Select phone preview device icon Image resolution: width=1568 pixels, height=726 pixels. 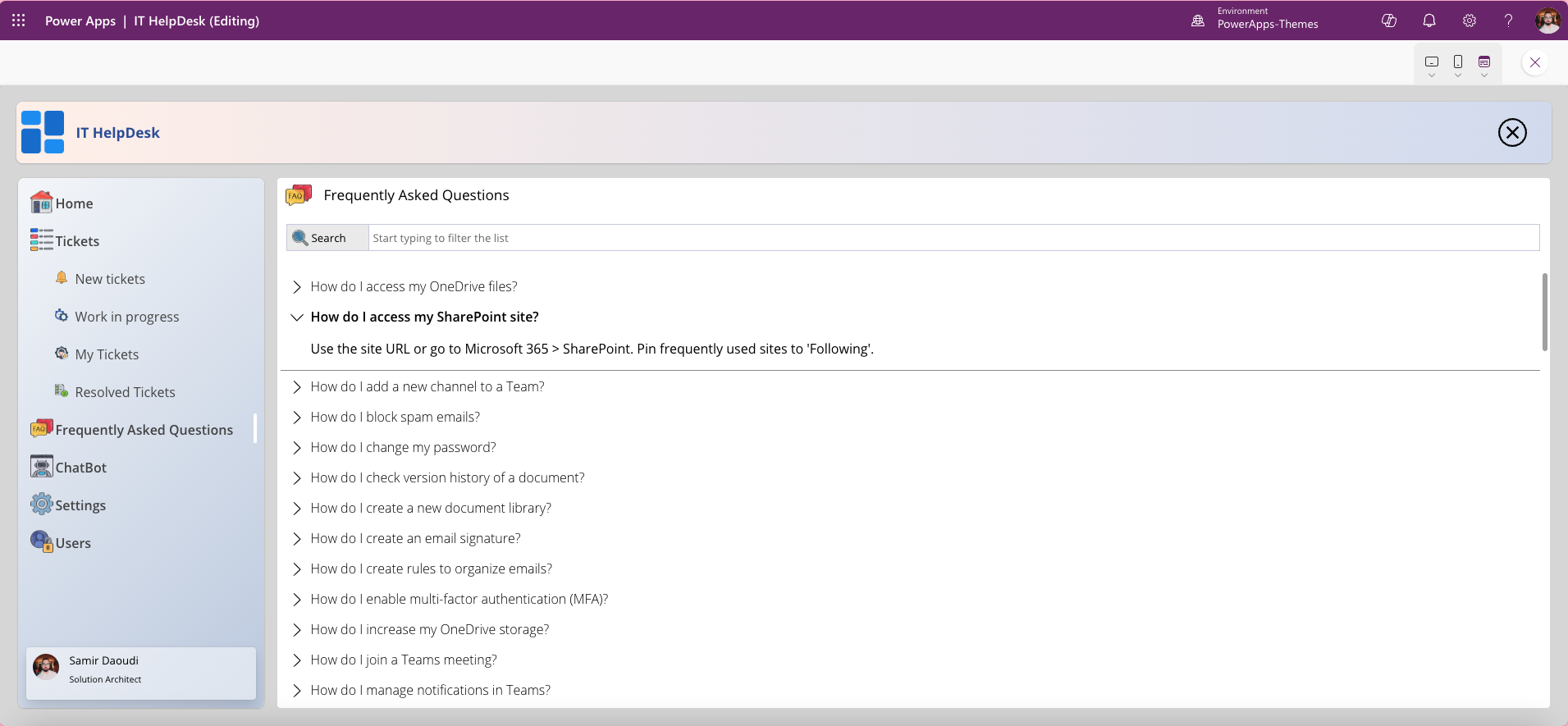pos(1458,62)
